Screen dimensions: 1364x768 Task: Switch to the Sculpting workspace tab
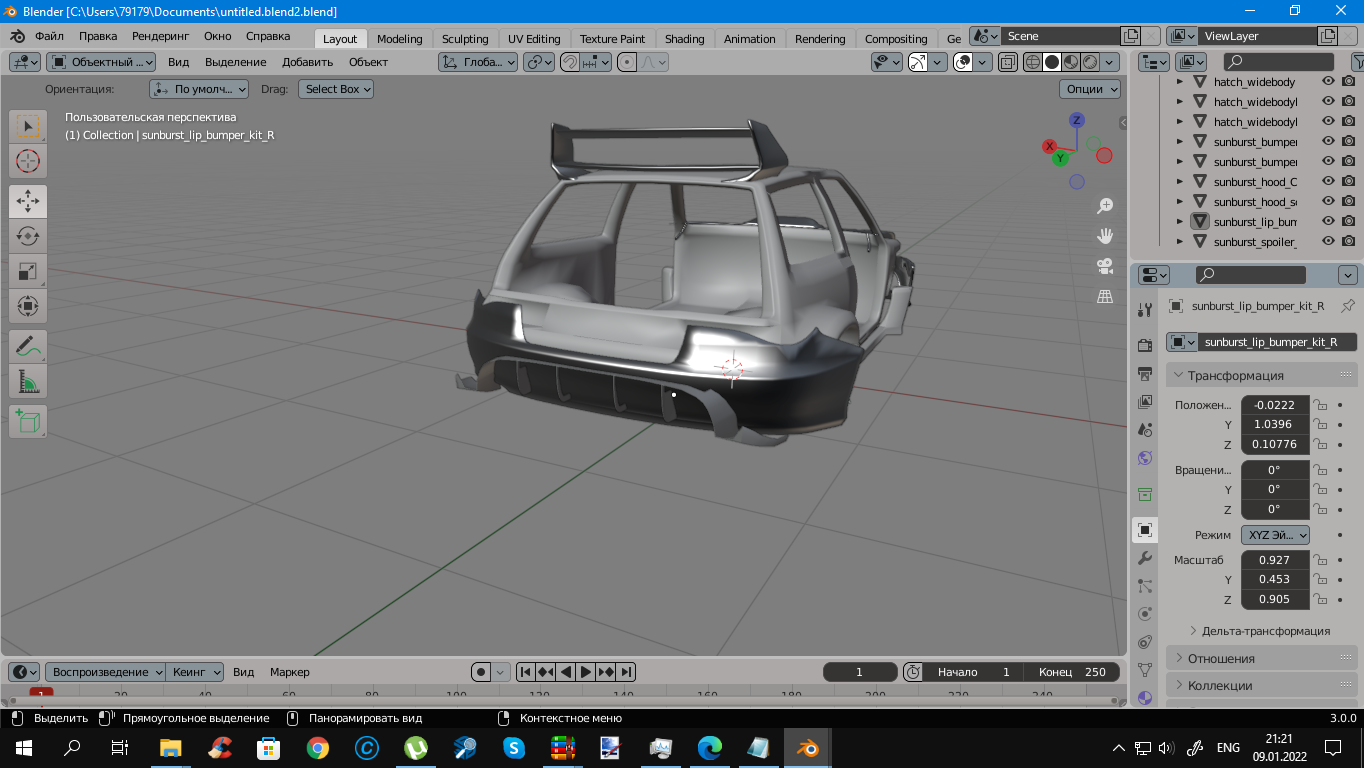click(x=465, y=39)
